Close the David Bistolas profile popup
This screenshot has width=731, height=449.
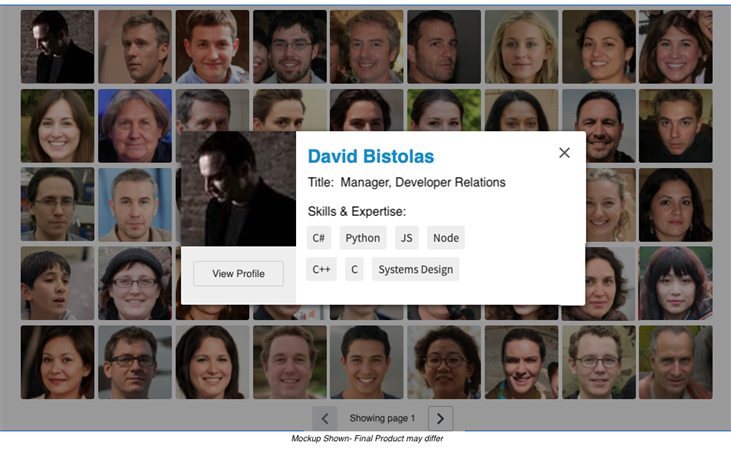[x=564, y=153]
